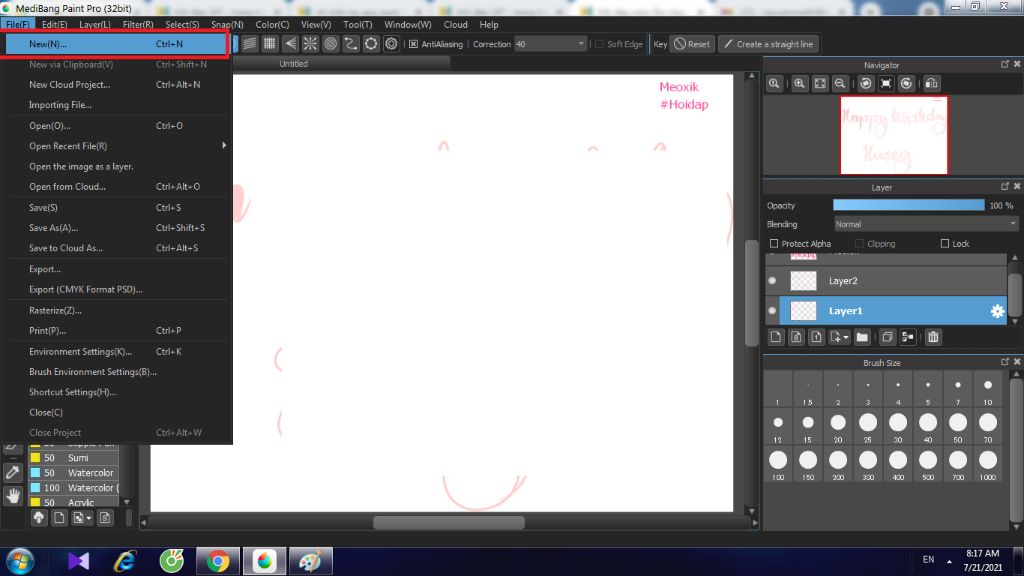
Task: Add a new color layer icon
Action: coord(776,337)
